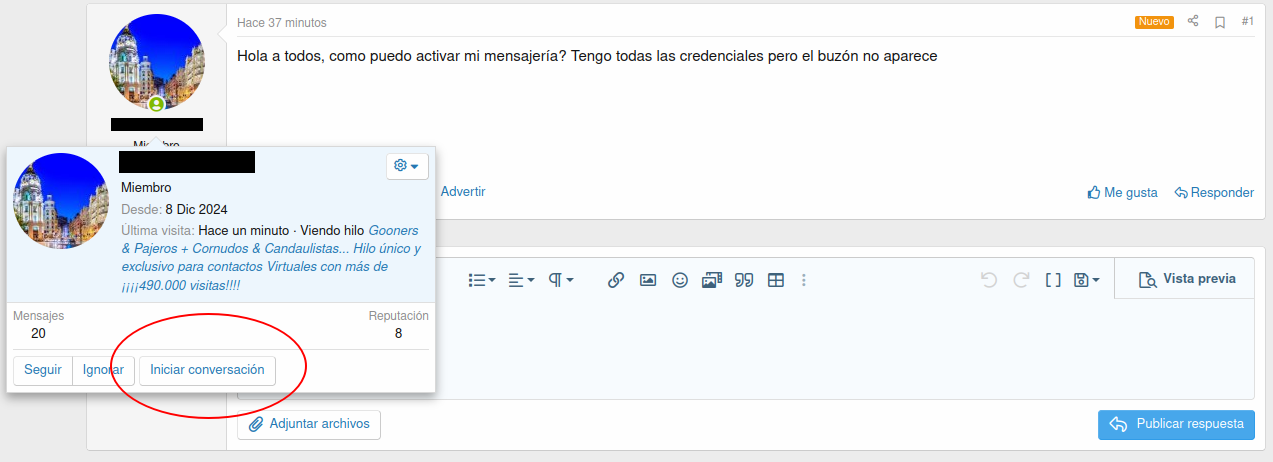
Task: Click the undo arrow in editor toolbar
Action: [989, 281]
